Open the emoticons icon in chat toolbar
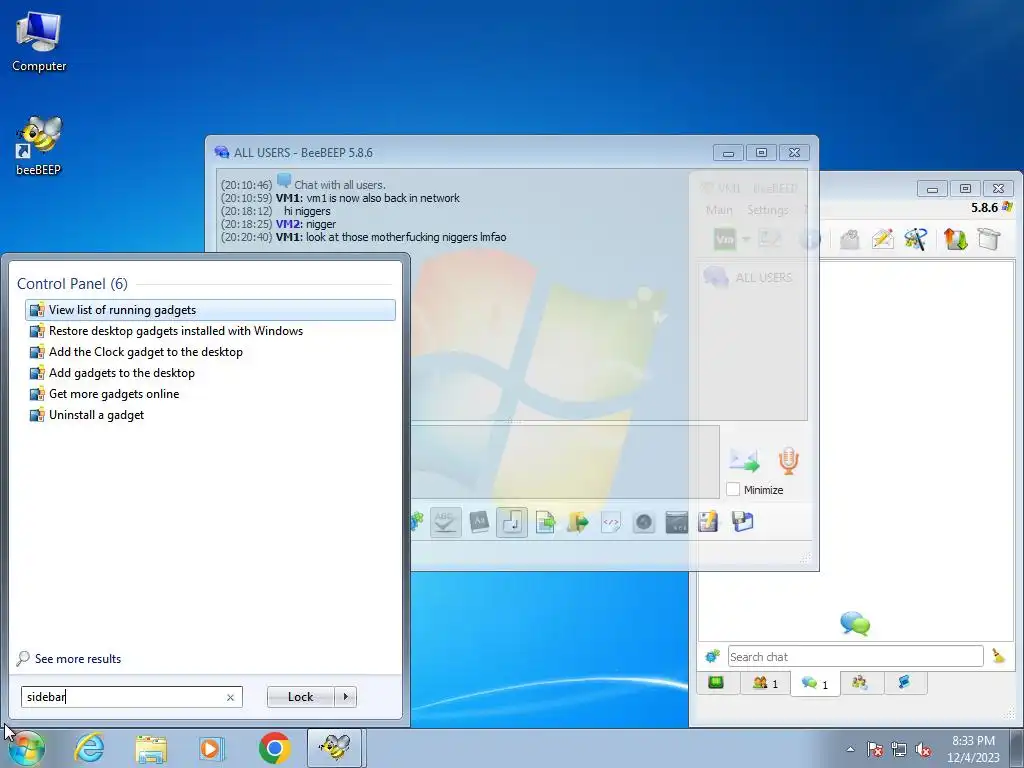1024x768 pixels. (x=417, y=522)
